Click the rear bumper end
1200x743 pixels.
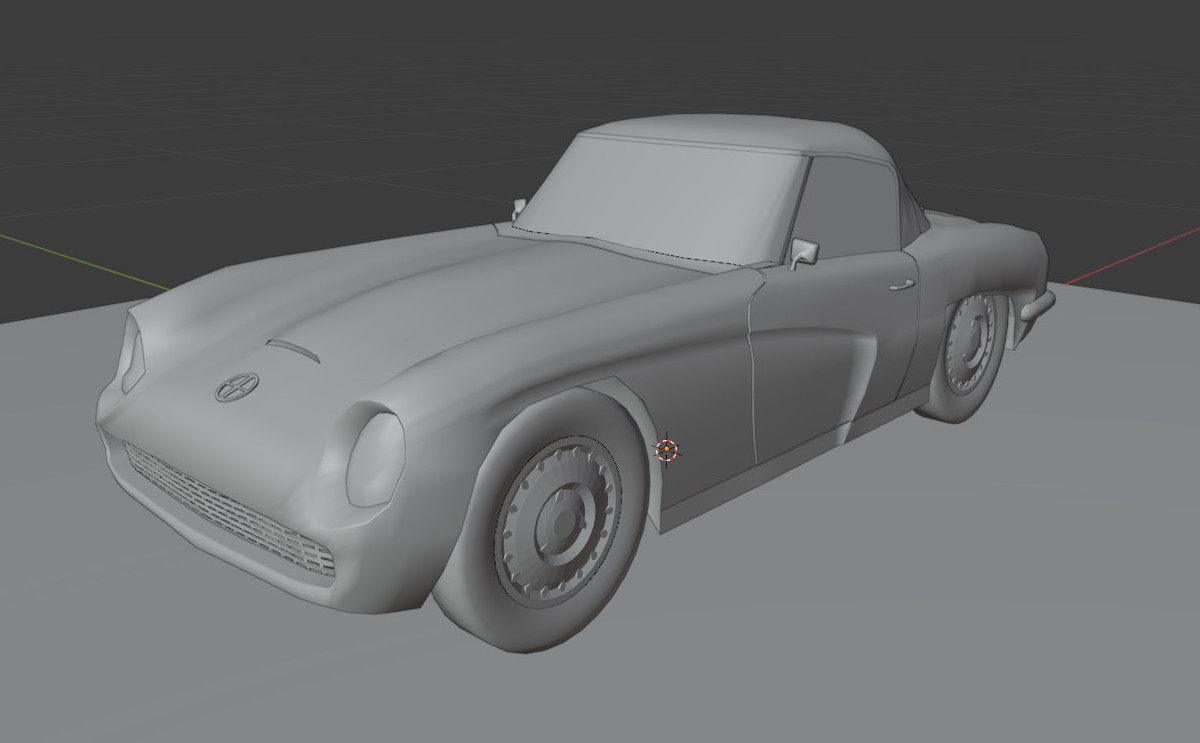click(1036, 306)
